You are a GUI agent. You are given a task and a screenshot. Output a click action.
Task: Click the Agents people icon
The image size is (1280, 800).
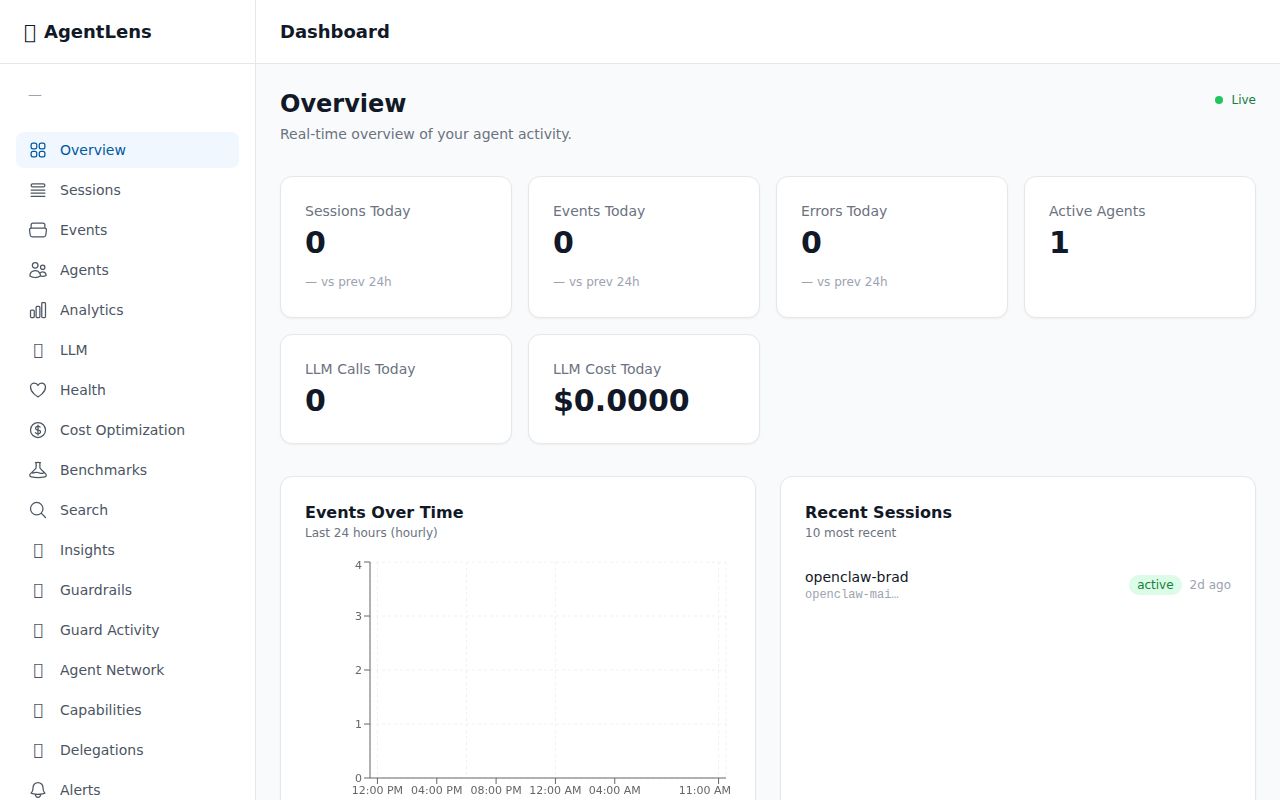(38, 270)
